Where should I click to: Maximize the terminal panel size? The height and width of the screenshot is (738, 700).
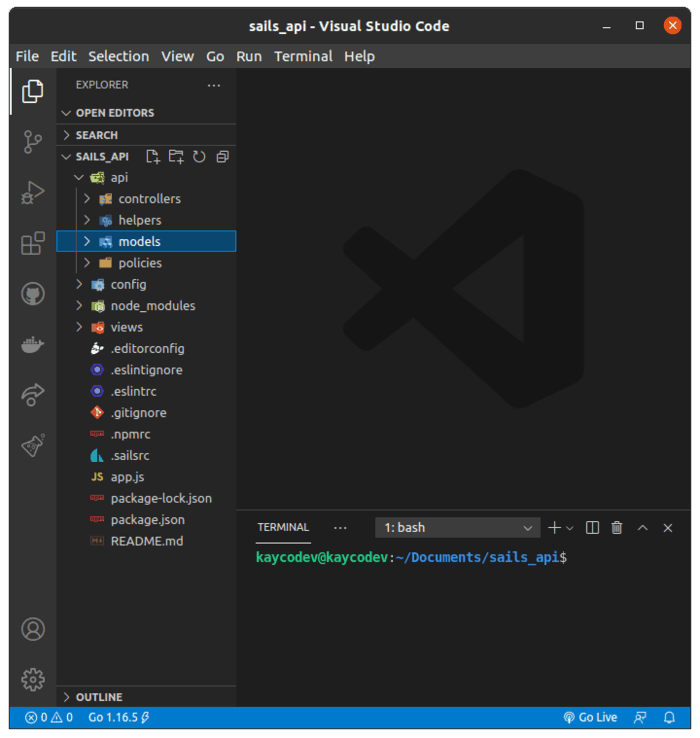coord(643,528)
